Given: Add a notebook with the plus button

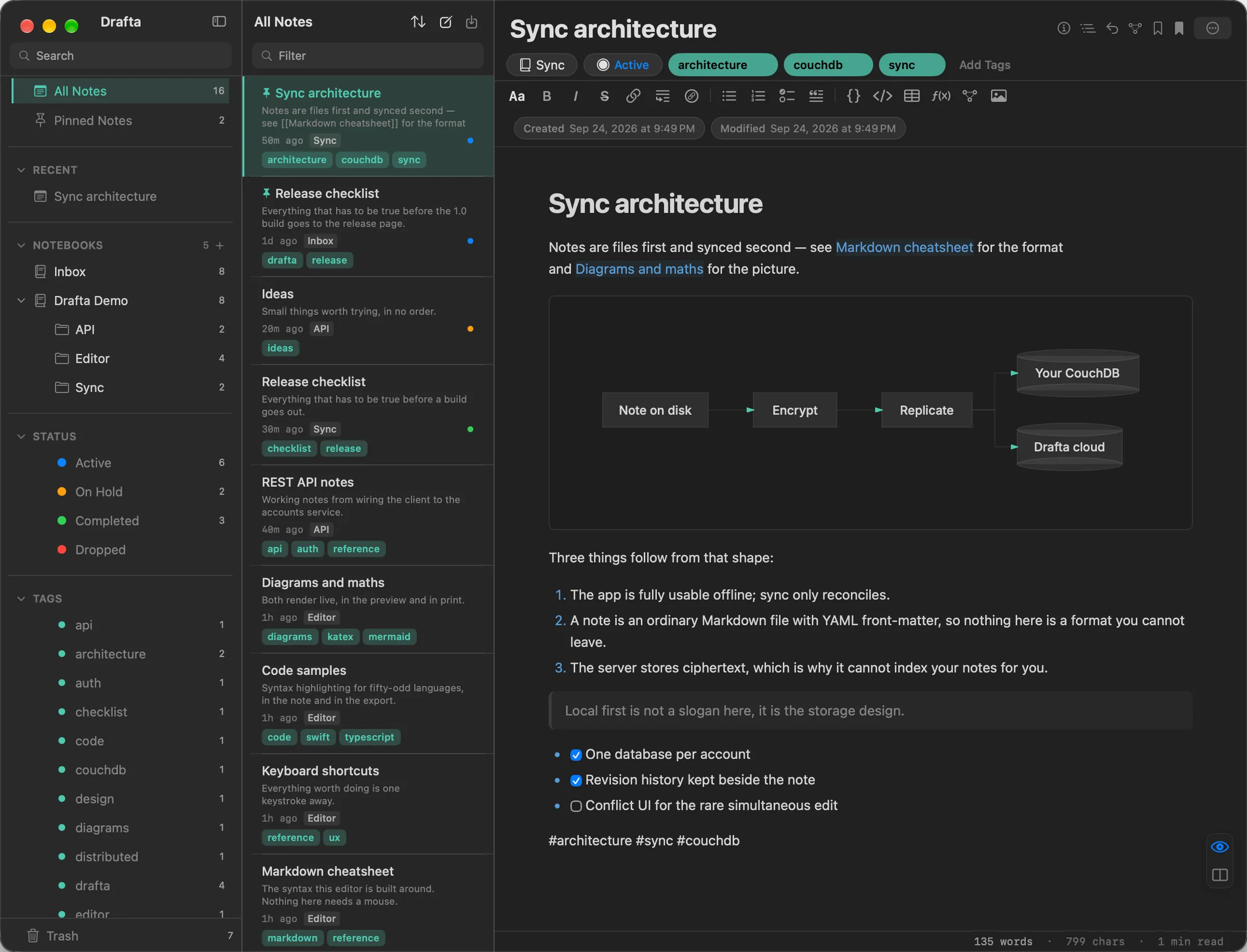Looking at the screenshot, I should [x=220, y=245].
